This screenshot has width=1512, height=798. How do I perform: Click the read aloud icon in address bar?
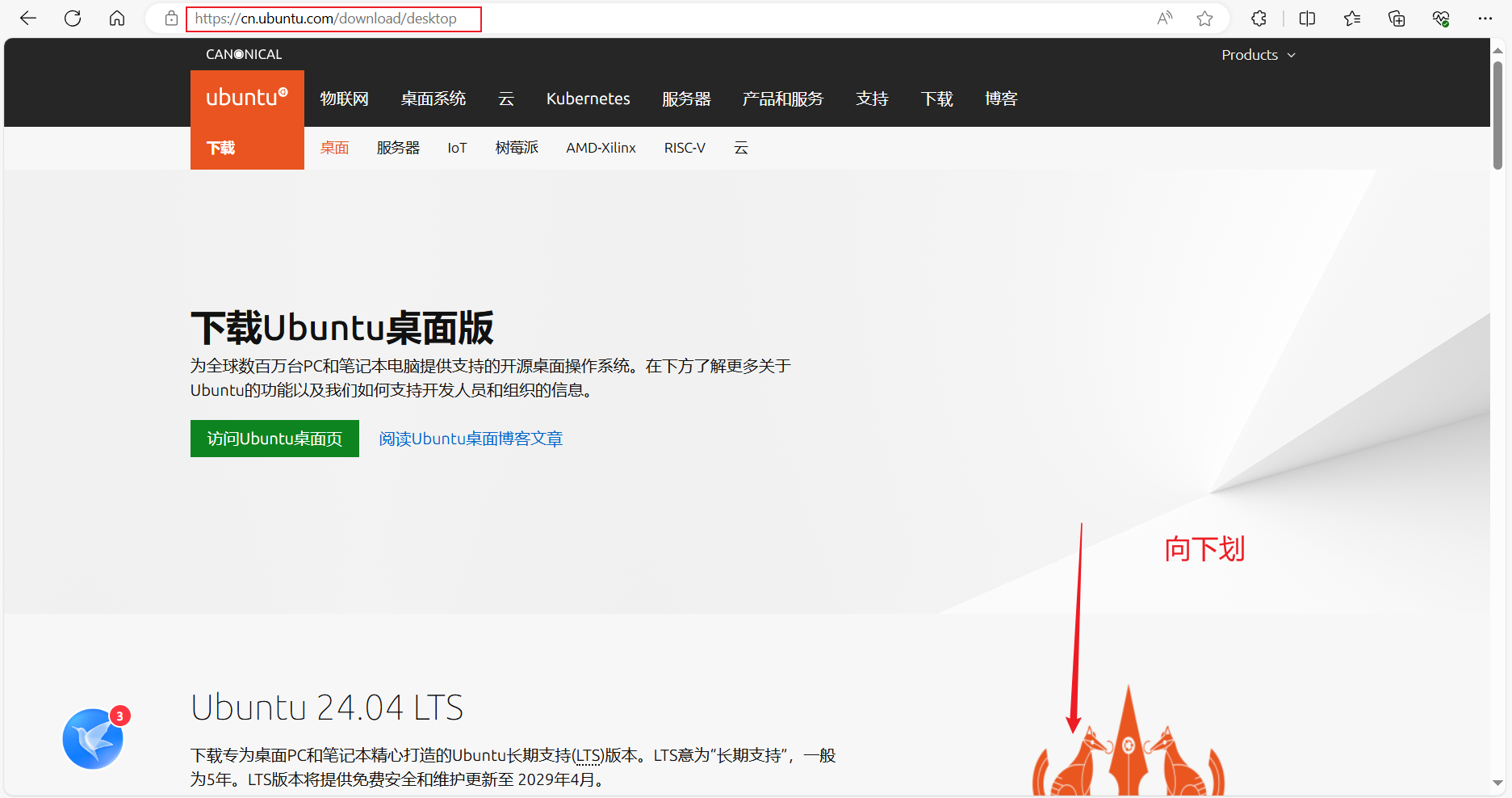1164,19
